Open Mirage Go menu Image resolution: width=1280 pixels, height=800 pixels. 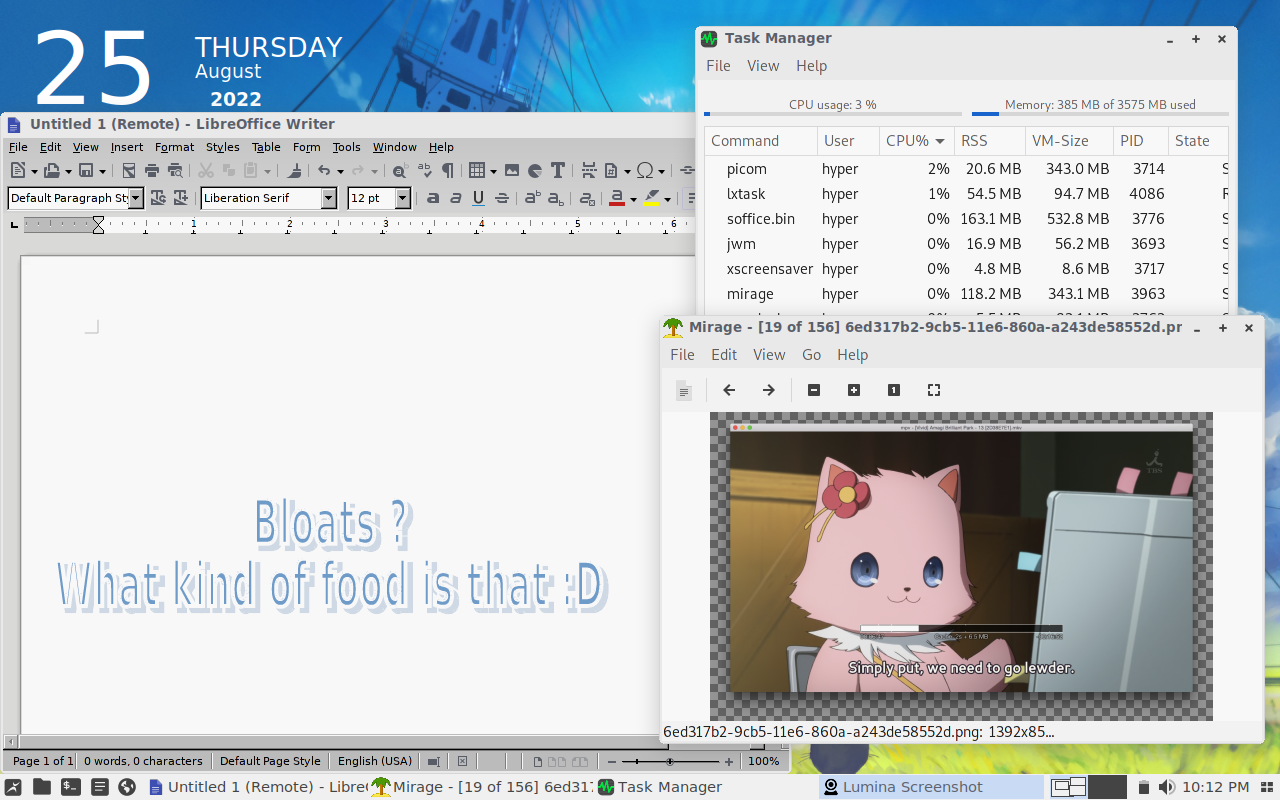click(x=811, y=355)
